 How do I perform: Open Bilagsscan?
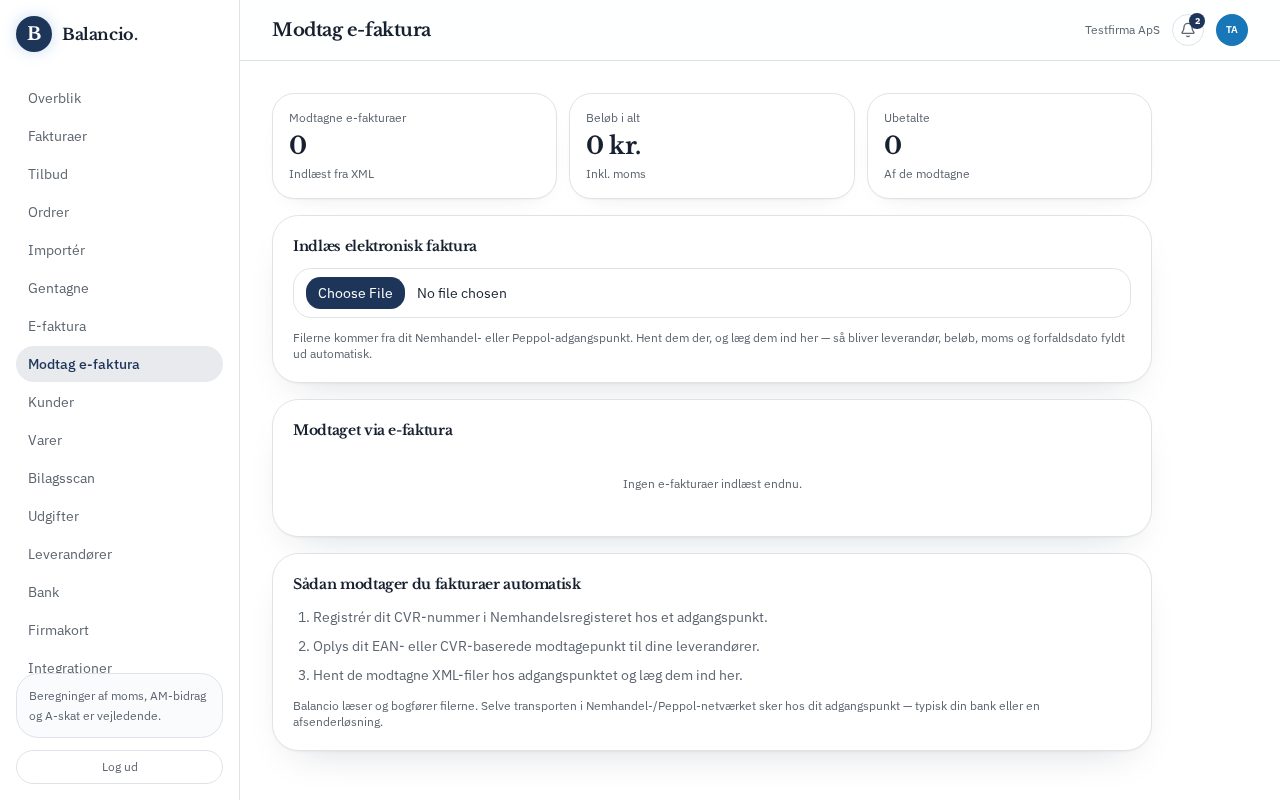[x=119, y=478]
